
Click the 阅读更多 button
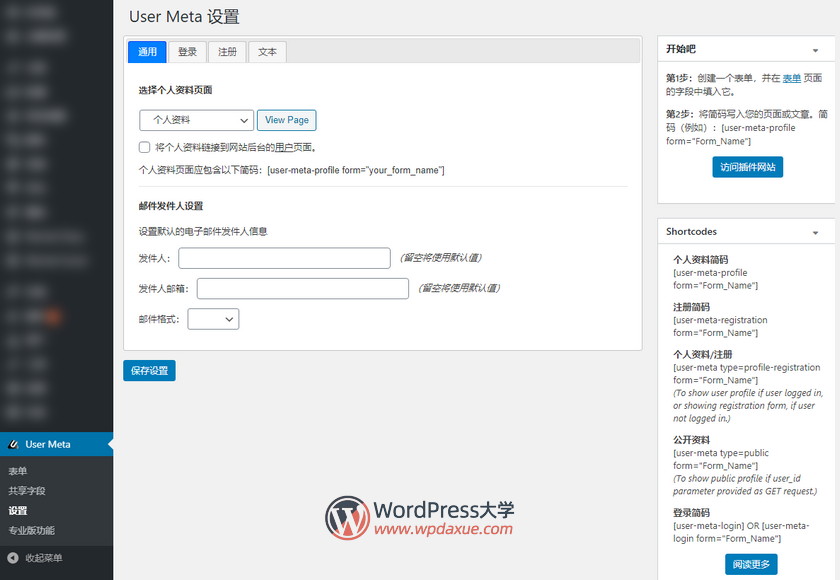750,564
